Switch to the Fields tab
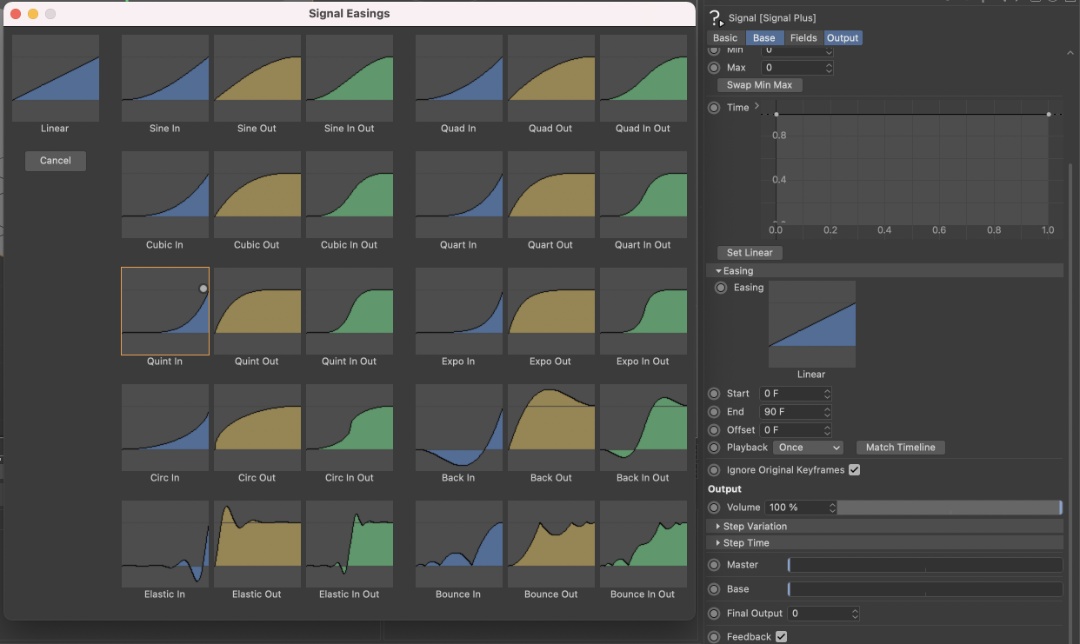This screenshot has width=1080, height=644. (803, 38)
